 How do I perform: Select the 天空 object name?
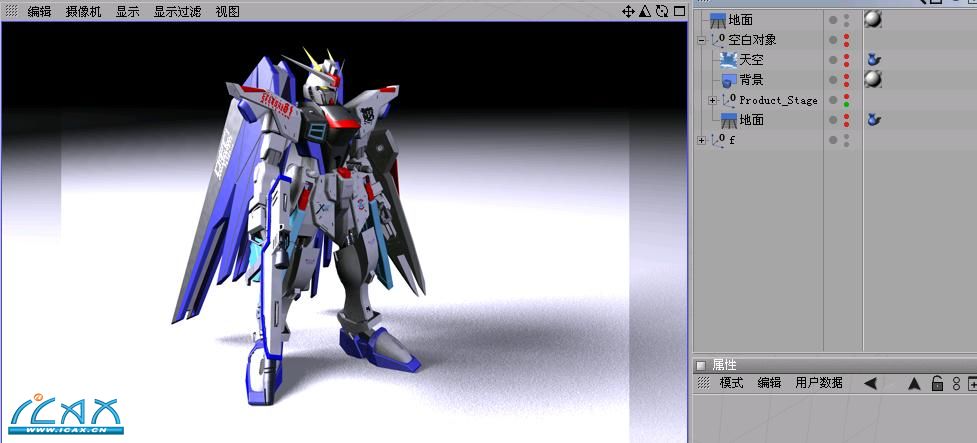click(751, 60)
